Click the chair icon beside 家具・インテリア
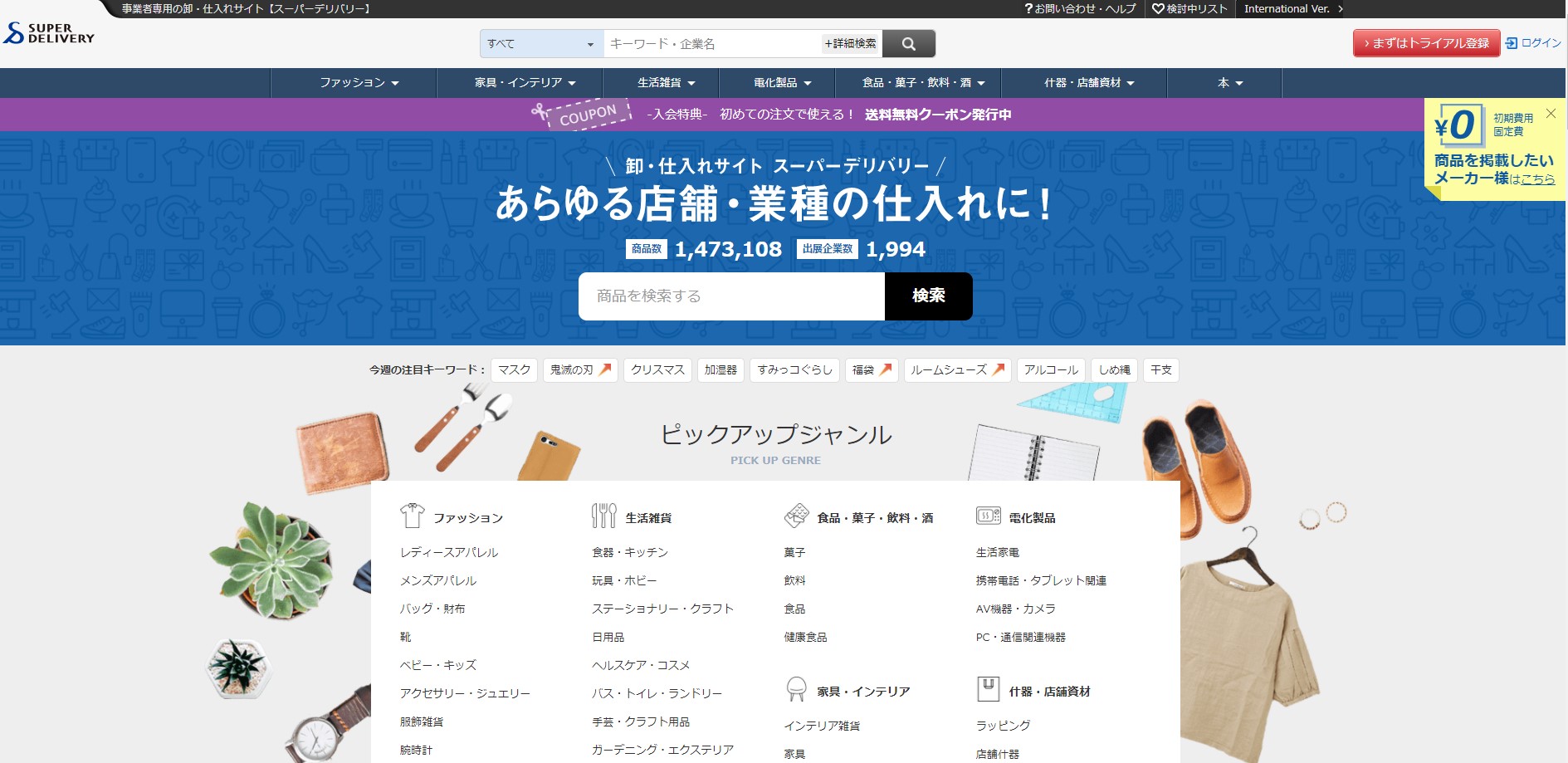 pos(796,689)
